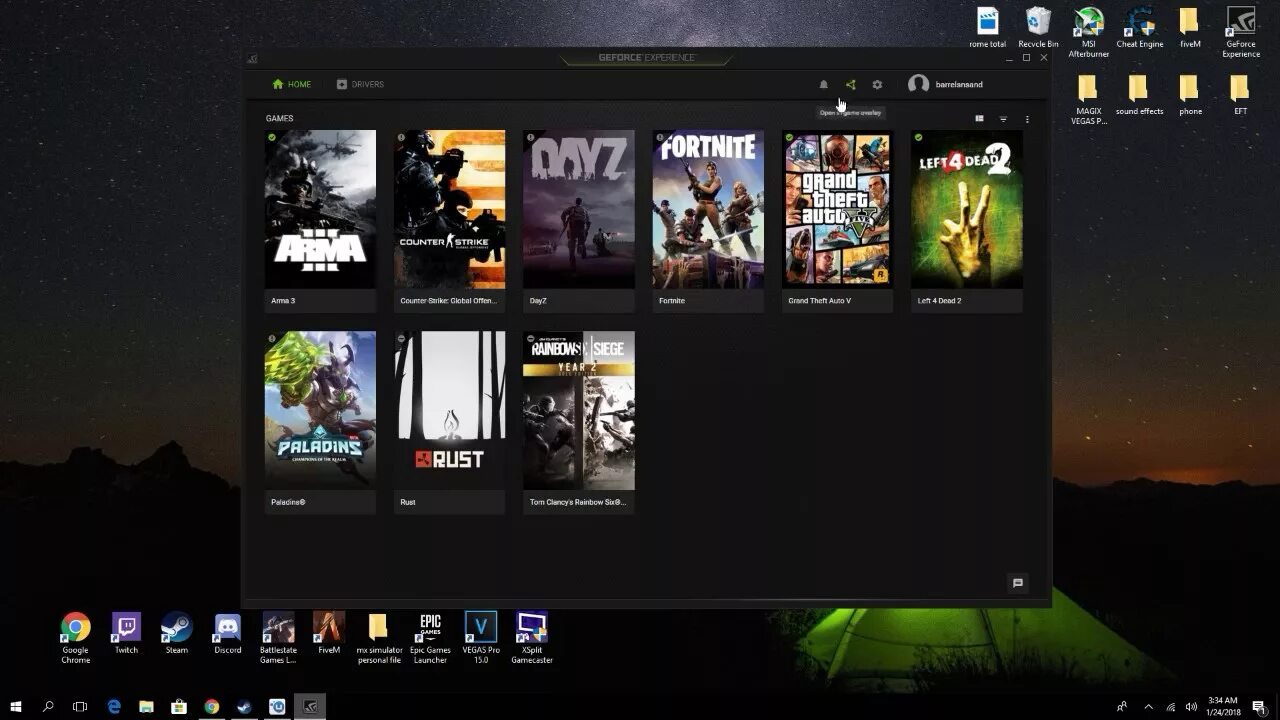Click the barrelansand username text
Screen dimensions: 1280x720
tap(959, 85)
